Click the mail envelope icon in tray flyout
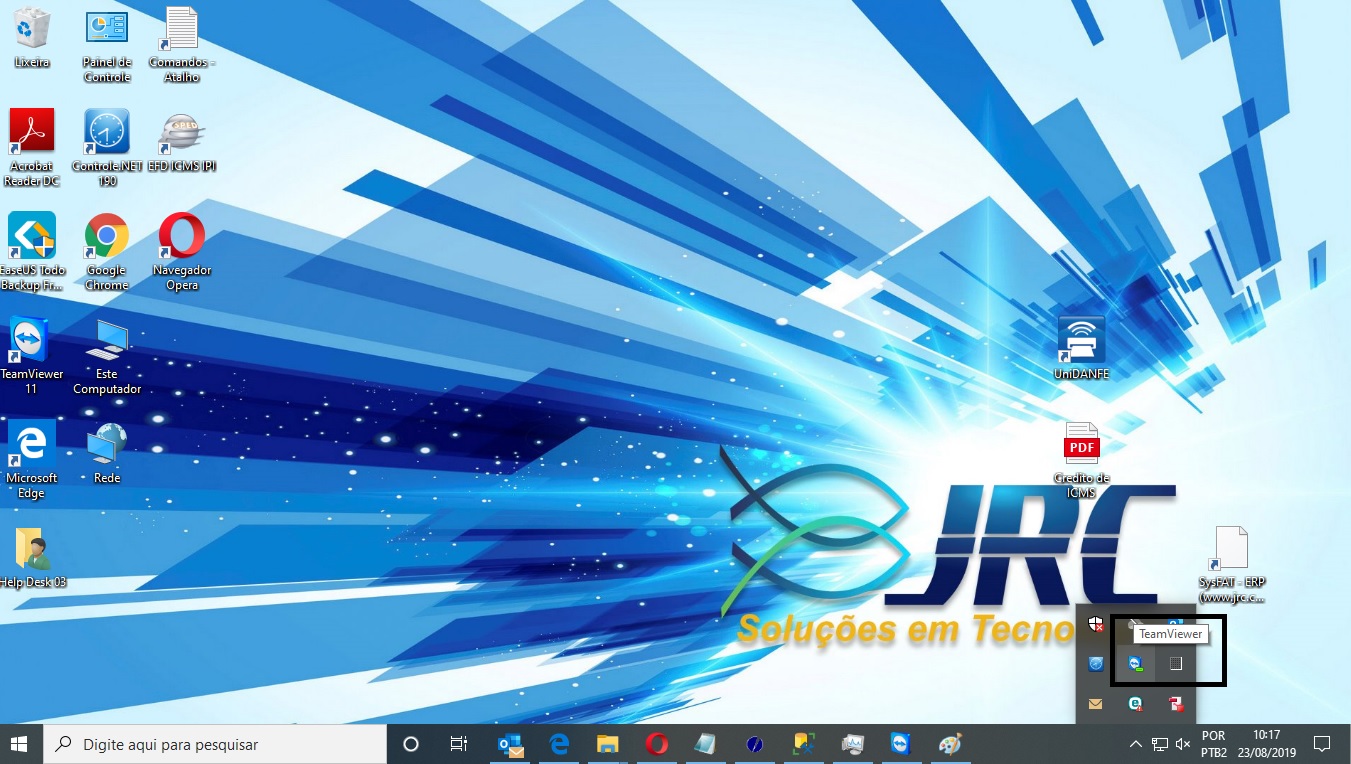The image size is (1351, 764). pos(1096,704)
